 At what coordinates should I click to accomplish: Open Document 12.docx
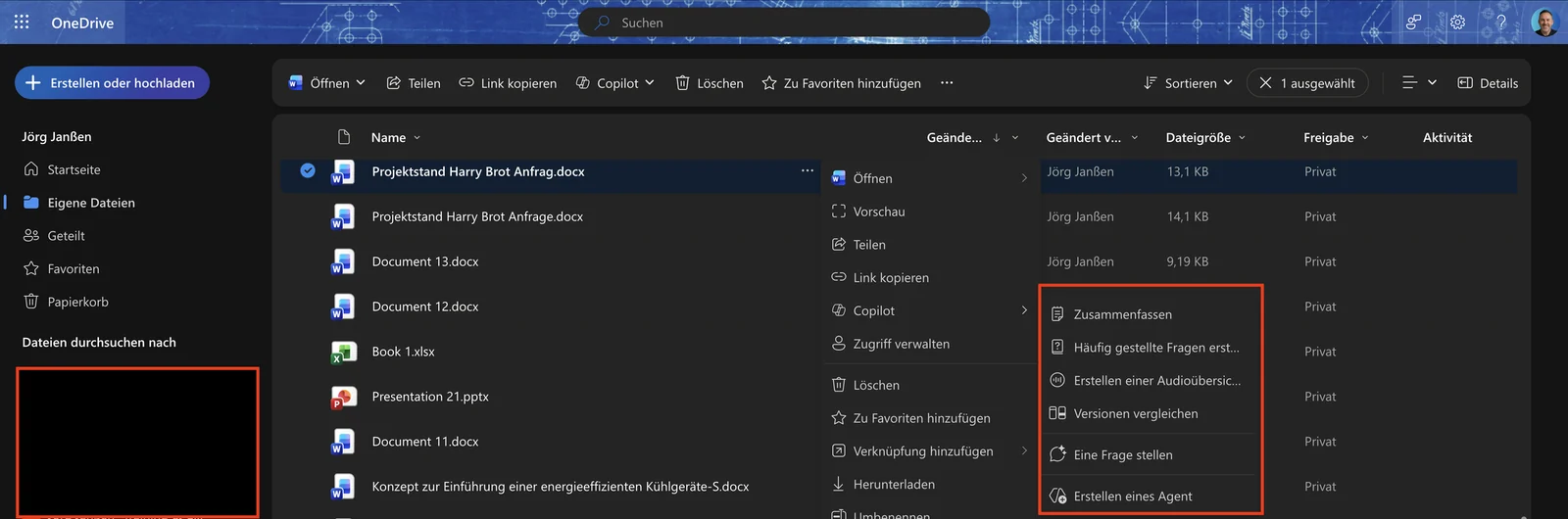[x=425, y=307]
